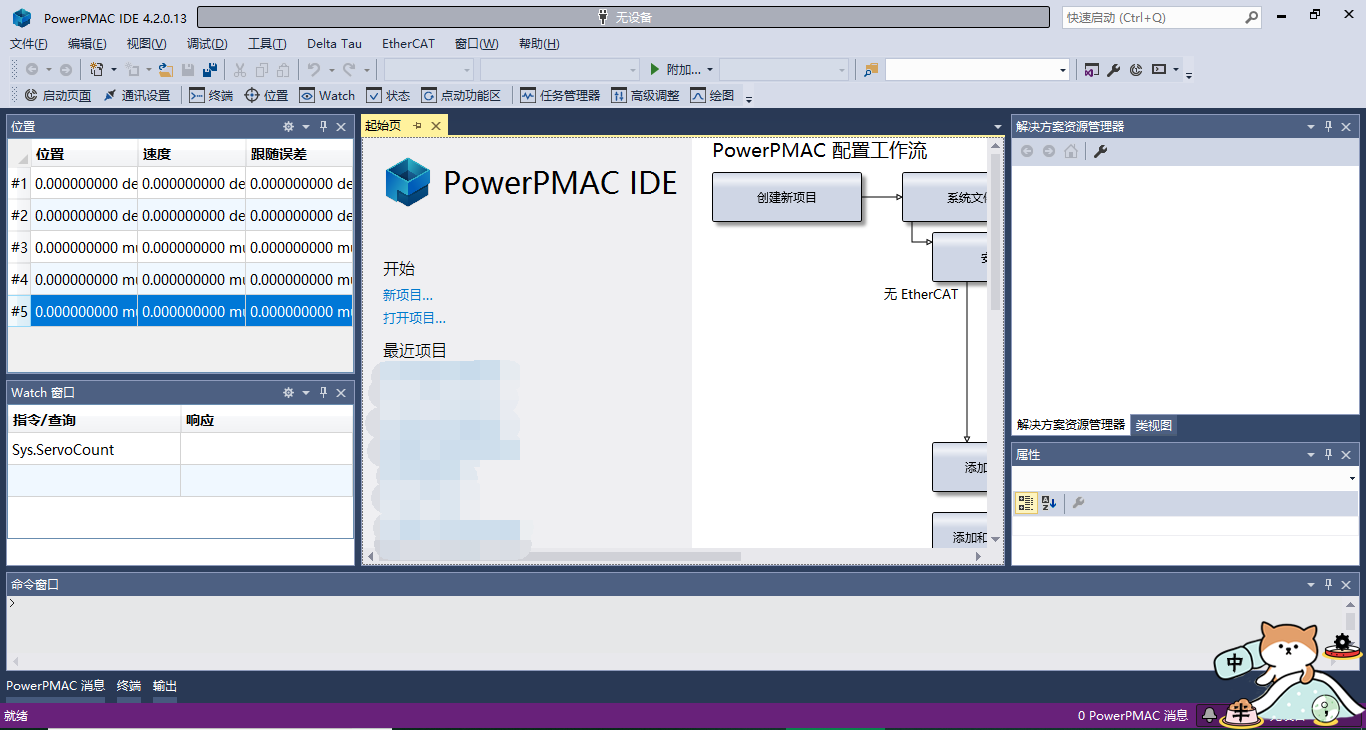Open the EtherCAT menu
The width and height of the screenshot is (1366, 730).
pyautogui.click(x=409, y=44)
